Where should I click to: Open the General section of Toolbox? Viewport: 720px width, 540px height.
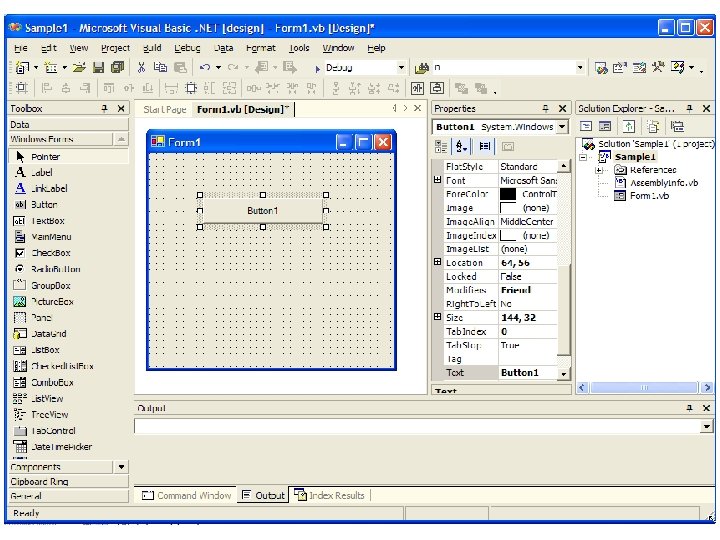pyautogui.click(x=68, y=496)
